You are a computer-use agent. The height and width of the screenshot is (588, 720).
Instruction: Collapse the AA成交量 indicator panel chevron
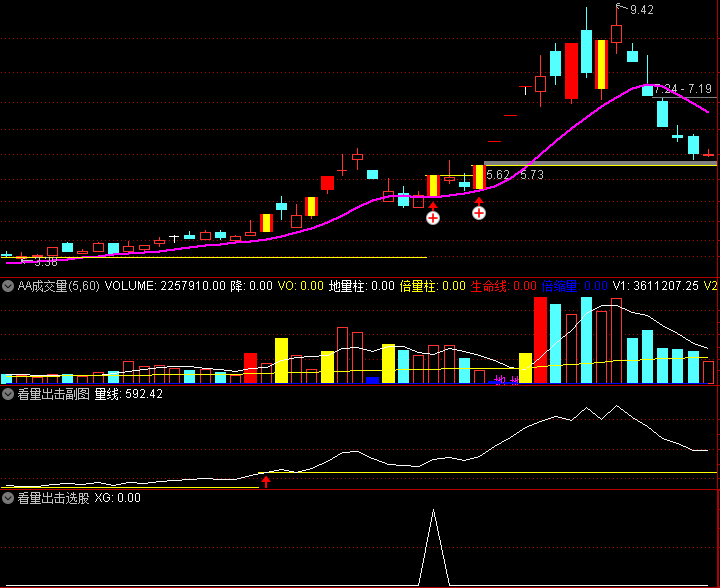8,286
